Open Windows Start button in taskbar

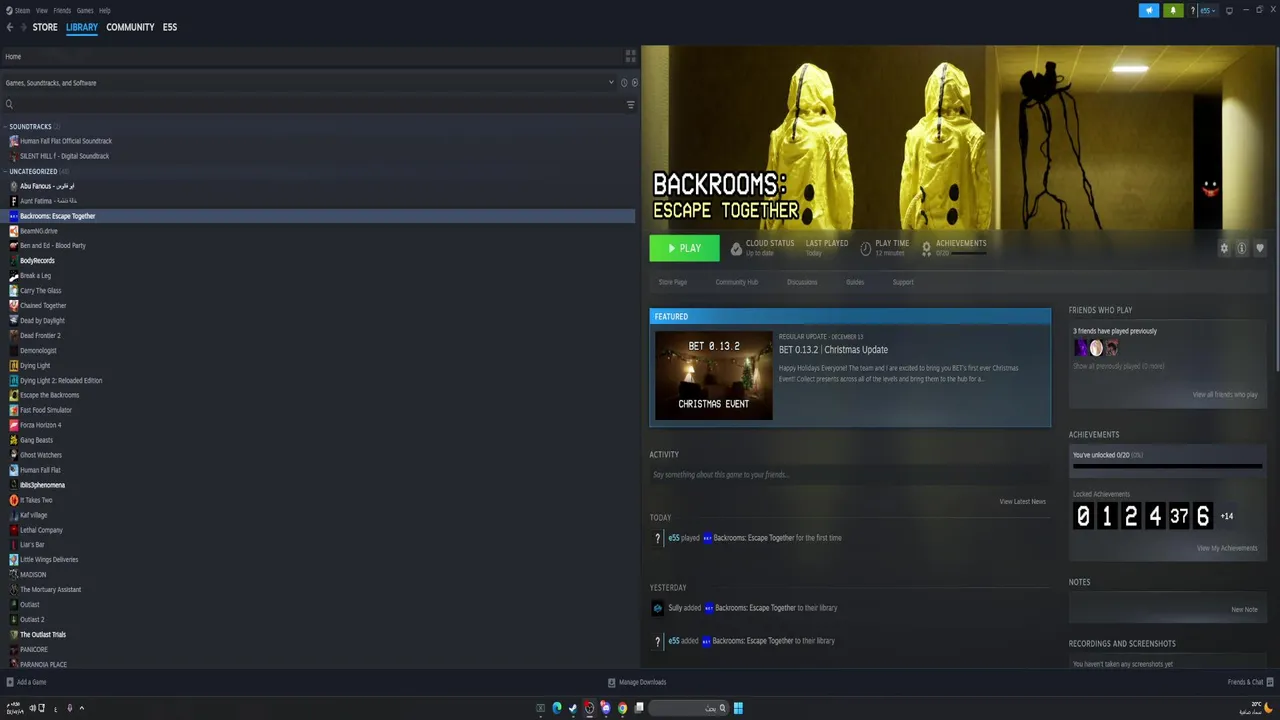(738, 708)
